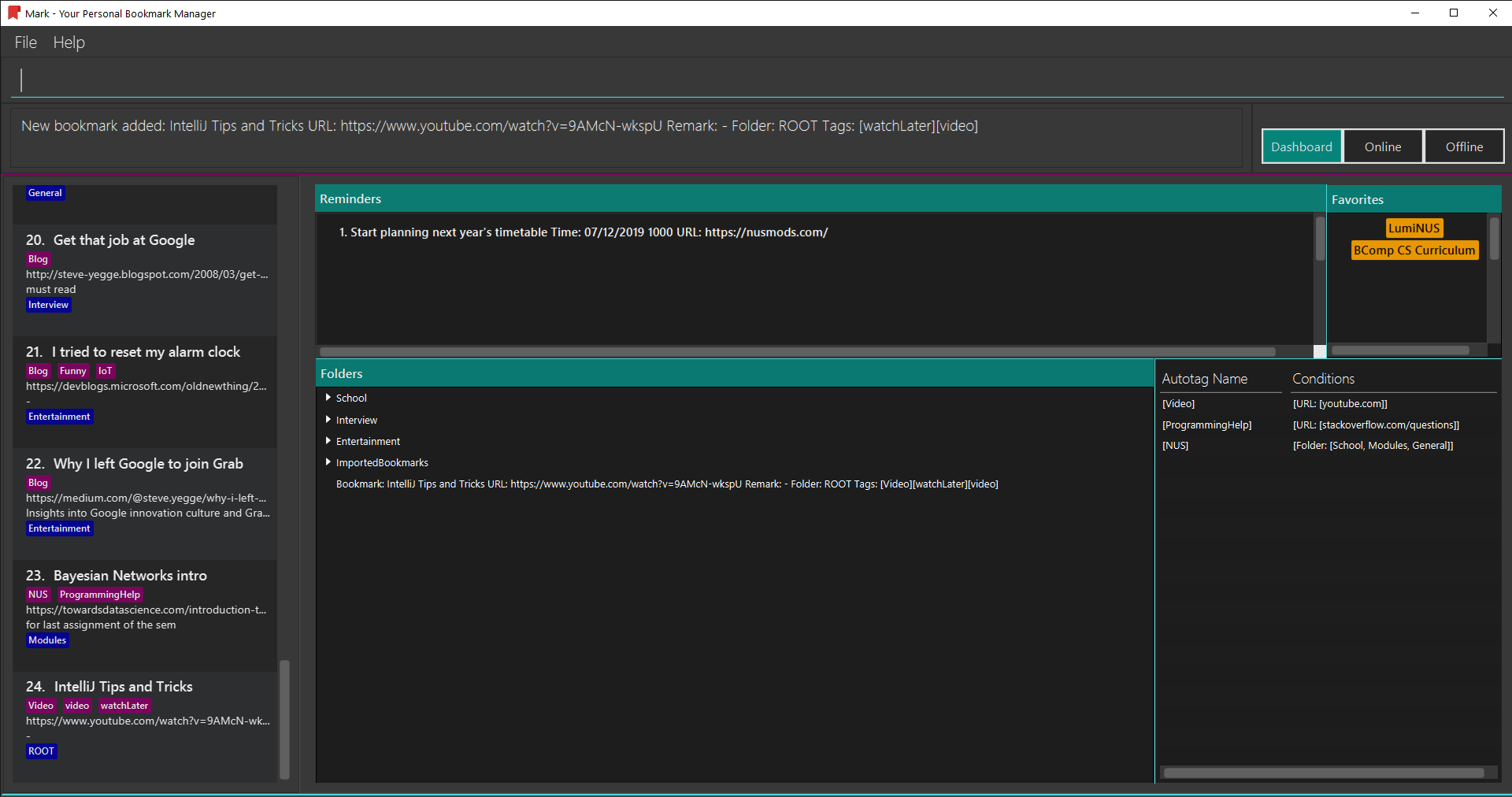Select the IntelliJ Tips bookmark in Folders tree
This screenshot has height=797, width=1512.
[667, 484]
